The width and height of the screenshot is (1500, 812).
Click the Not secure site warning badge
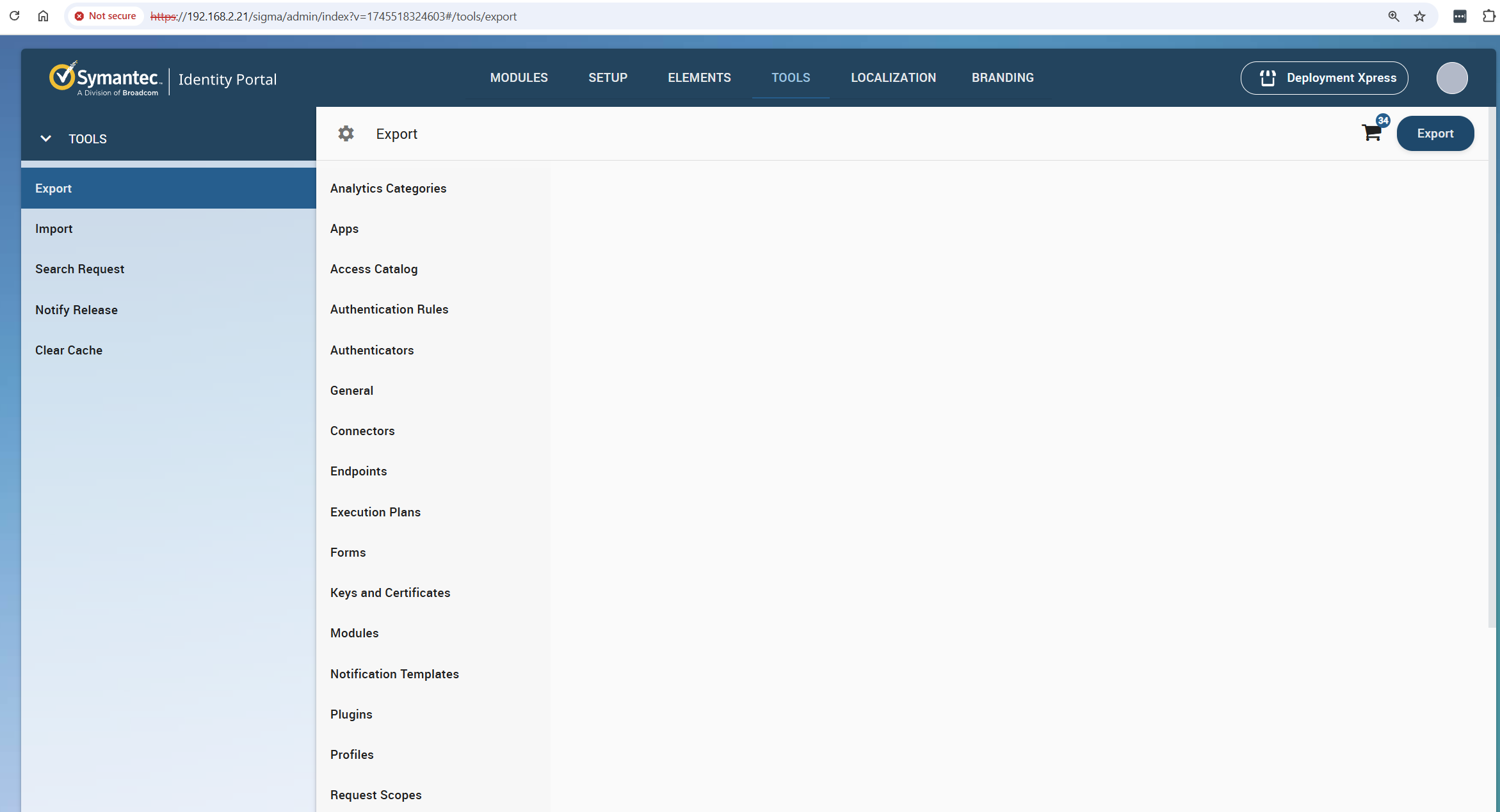(106, 16)
